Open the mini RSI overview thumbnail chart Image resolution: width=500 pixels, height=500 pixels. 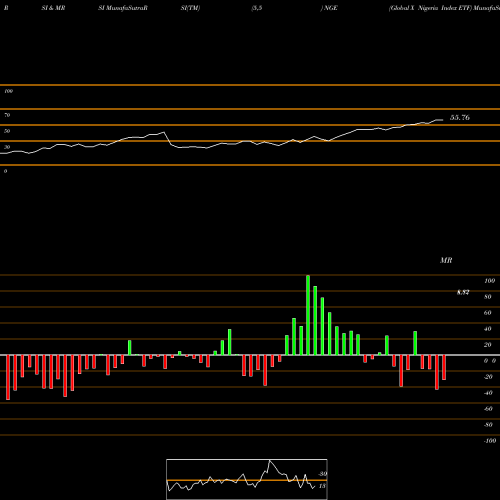click(247, 479)
